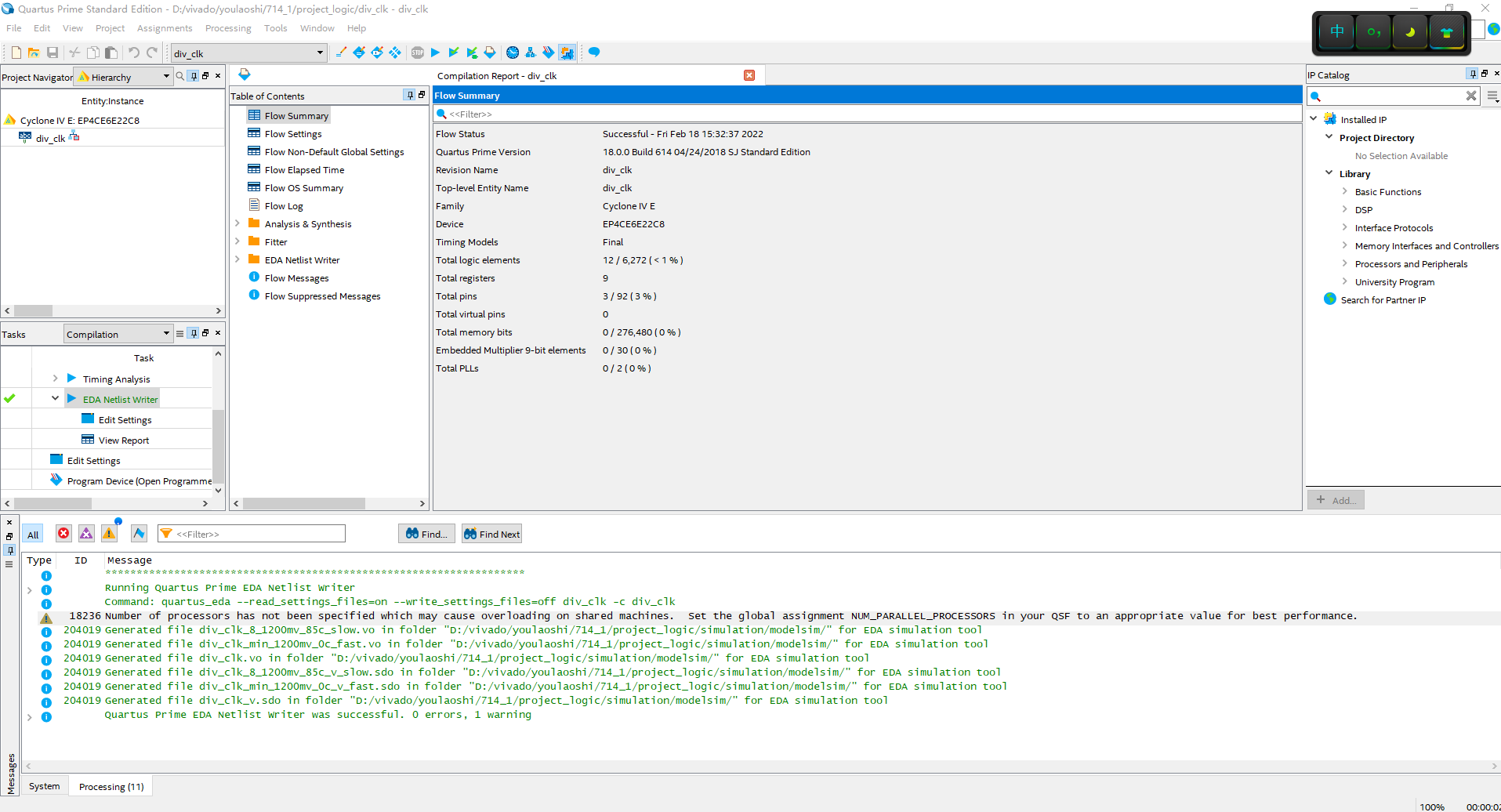
Task: Open the Assignments menu
Action: coord(165,28)
